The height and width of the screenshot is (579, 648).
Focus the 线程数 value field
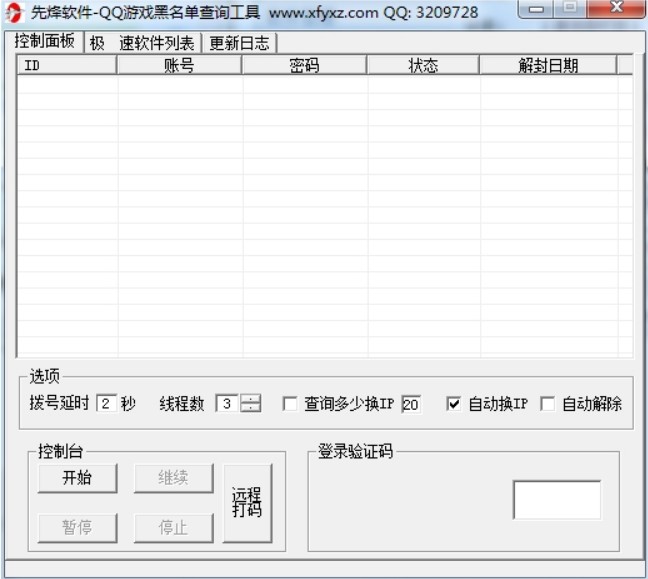(x=226, y=403)
